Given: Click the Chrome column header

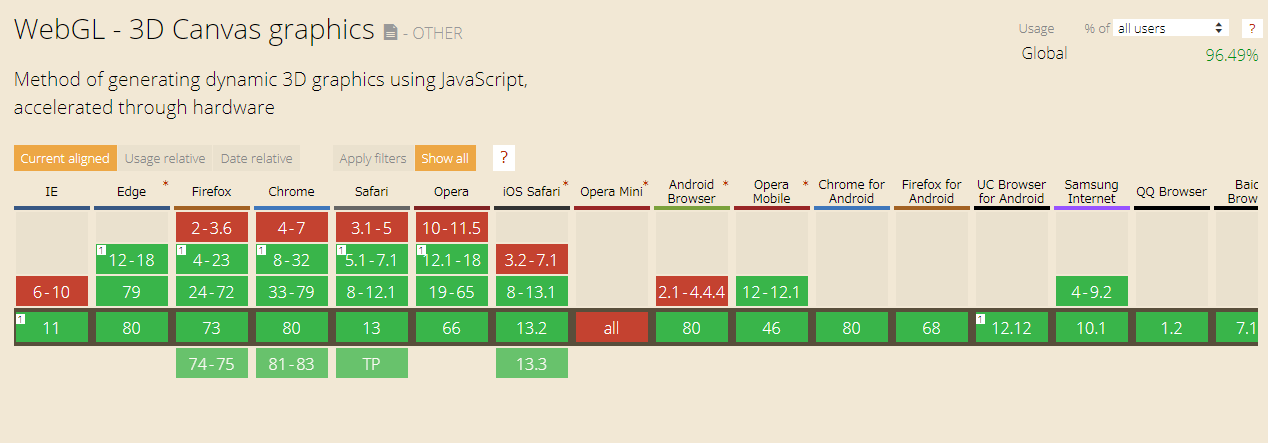Looking at the screenshot, I should [x=291, y=191].
